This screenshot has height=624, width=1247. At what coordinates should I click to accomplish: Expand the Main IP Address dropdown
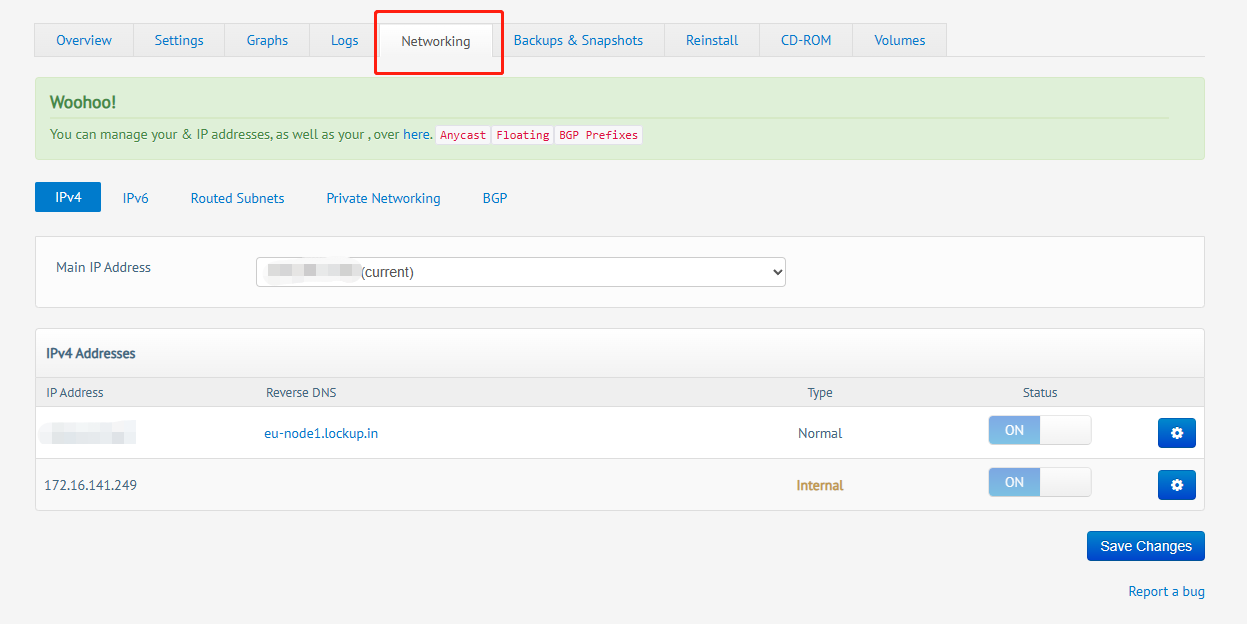pos(520,272)
